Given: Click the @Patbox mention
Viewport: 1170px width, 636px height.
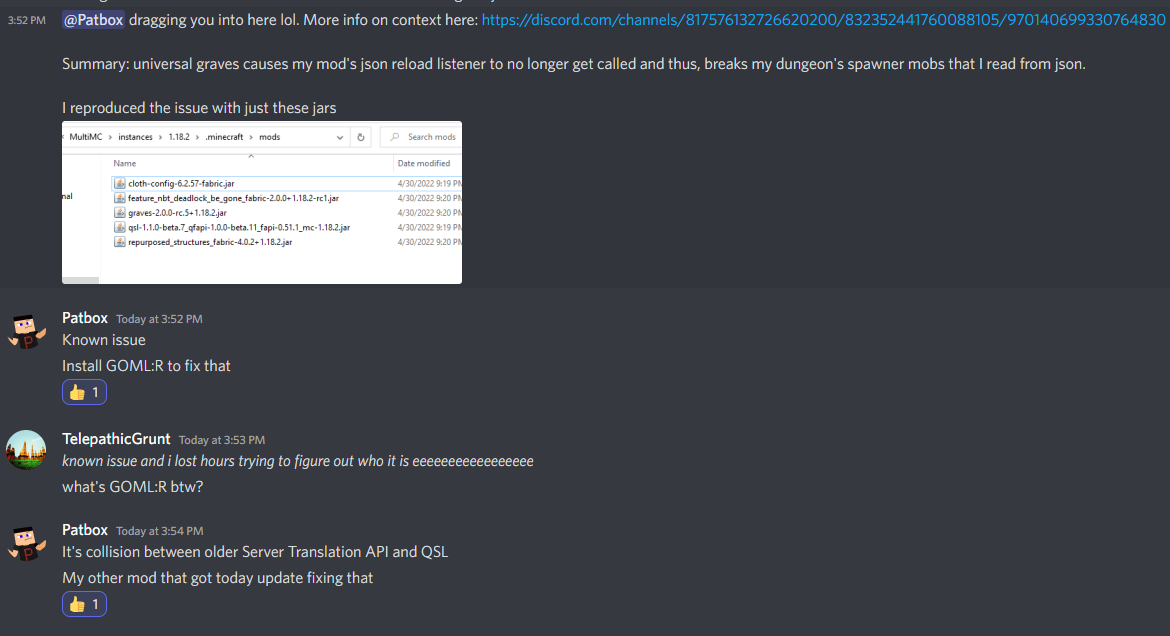Looking at the screenshot, I should pyautogui.click(x=92, y=19).
